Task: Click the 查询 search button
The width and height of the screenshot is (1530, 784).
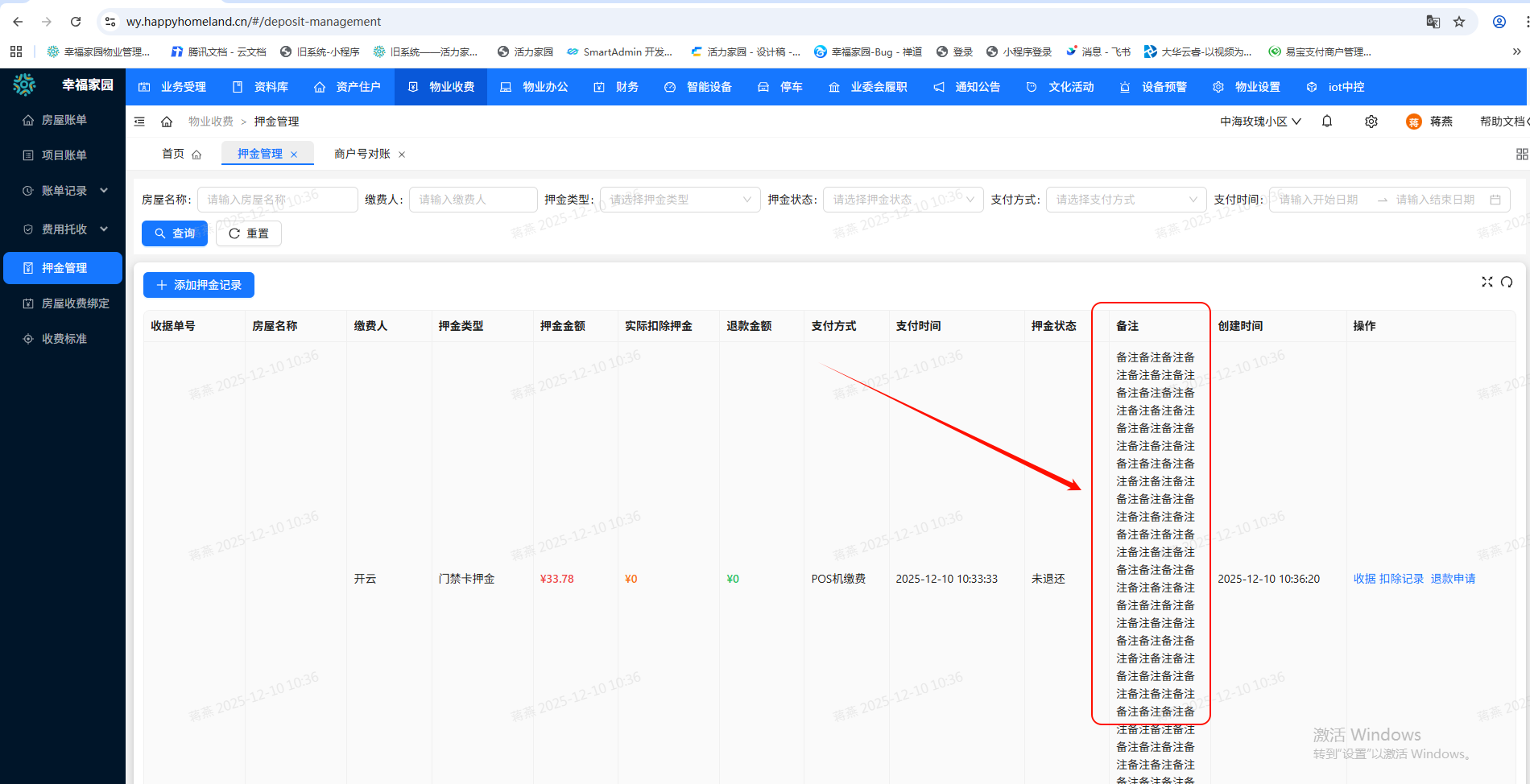Action: tap(175, 233)
